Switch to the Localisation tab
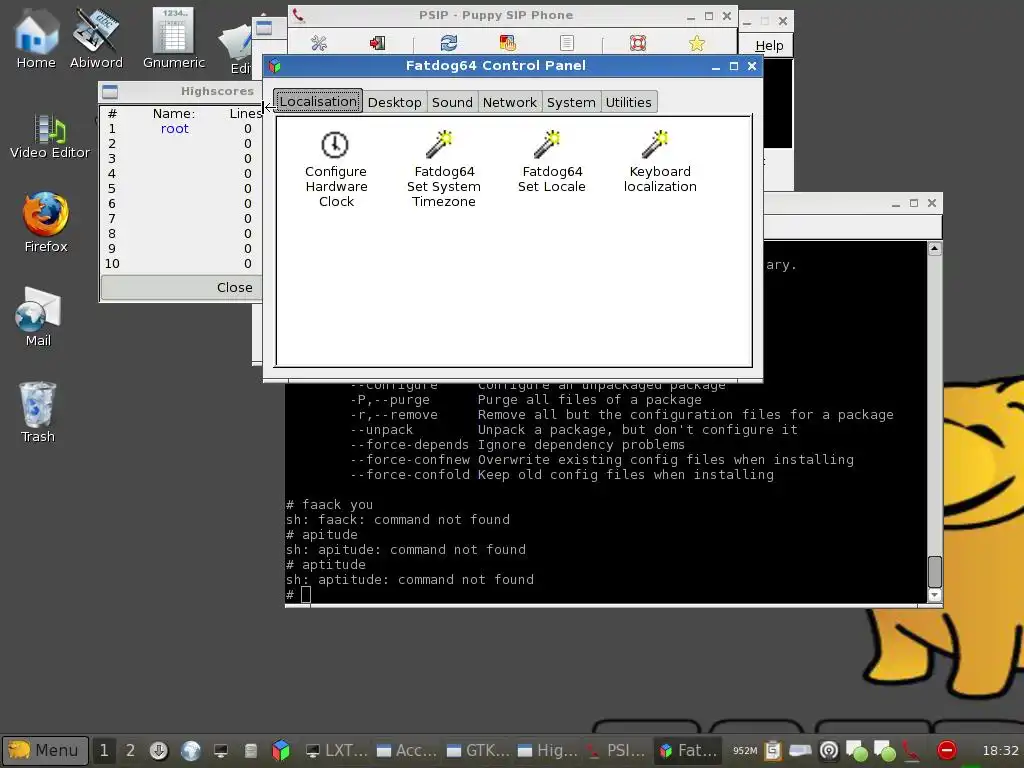Image resolution: width=1024 pixels, height=768 pixels. tap(318, 101)
